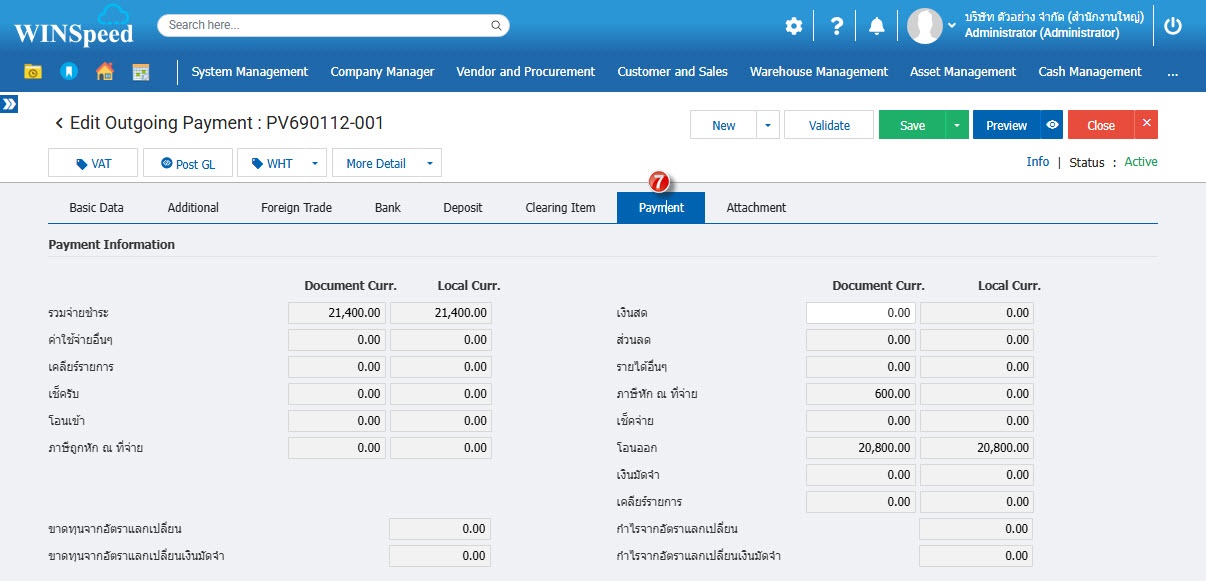Open the bookmark icon in toolbar
Image resolution: width=1206 pixels, height=581 pixels.
pyautogui.click(x=69, y=72)
